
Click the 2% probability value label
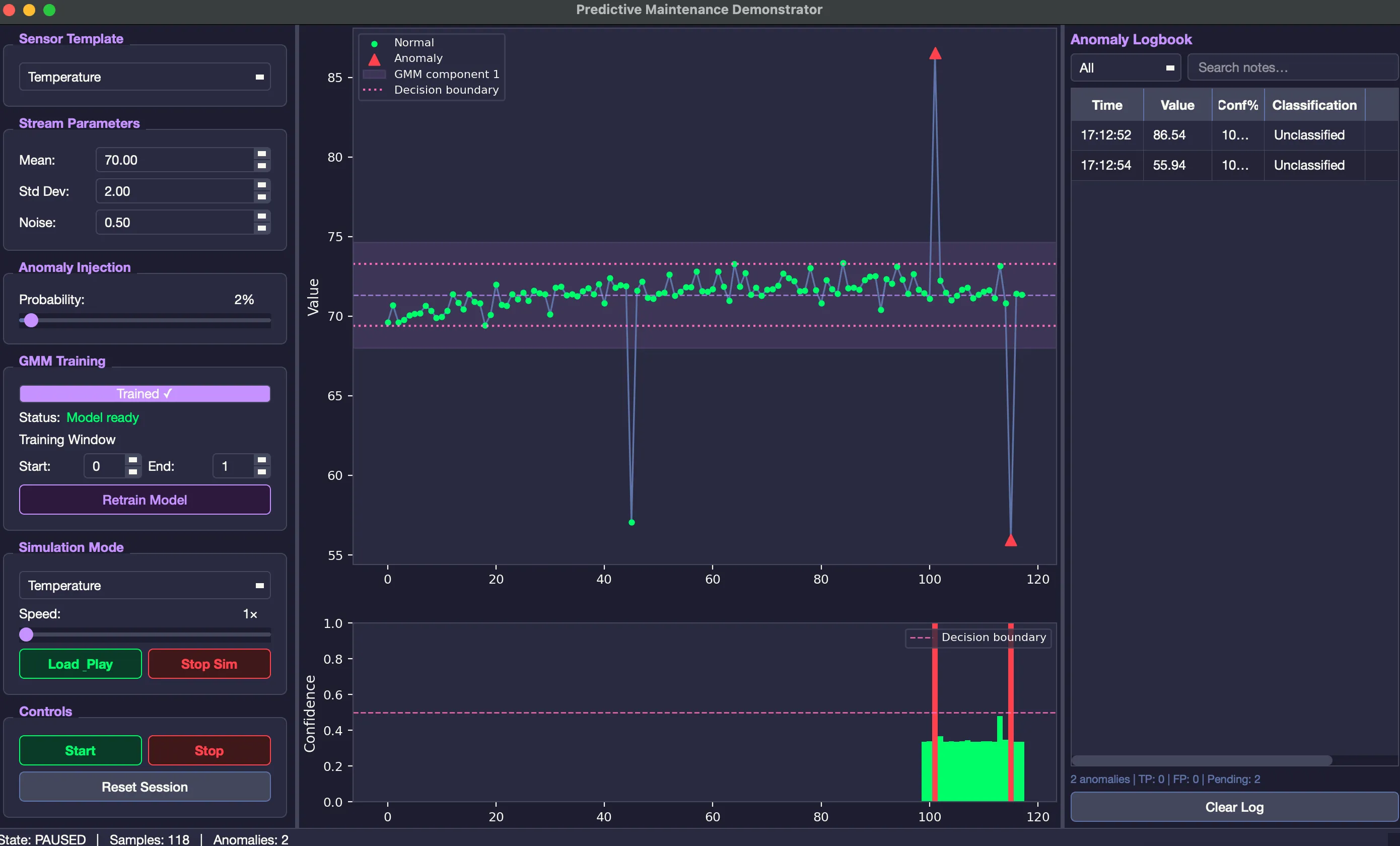pos(244,300)
